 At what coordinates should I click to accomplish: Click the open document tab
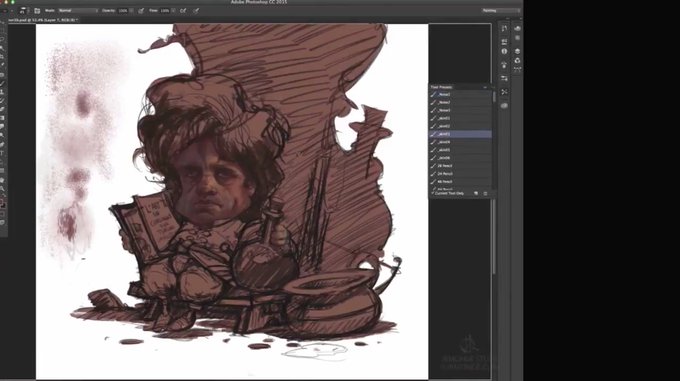click(41, 20)
